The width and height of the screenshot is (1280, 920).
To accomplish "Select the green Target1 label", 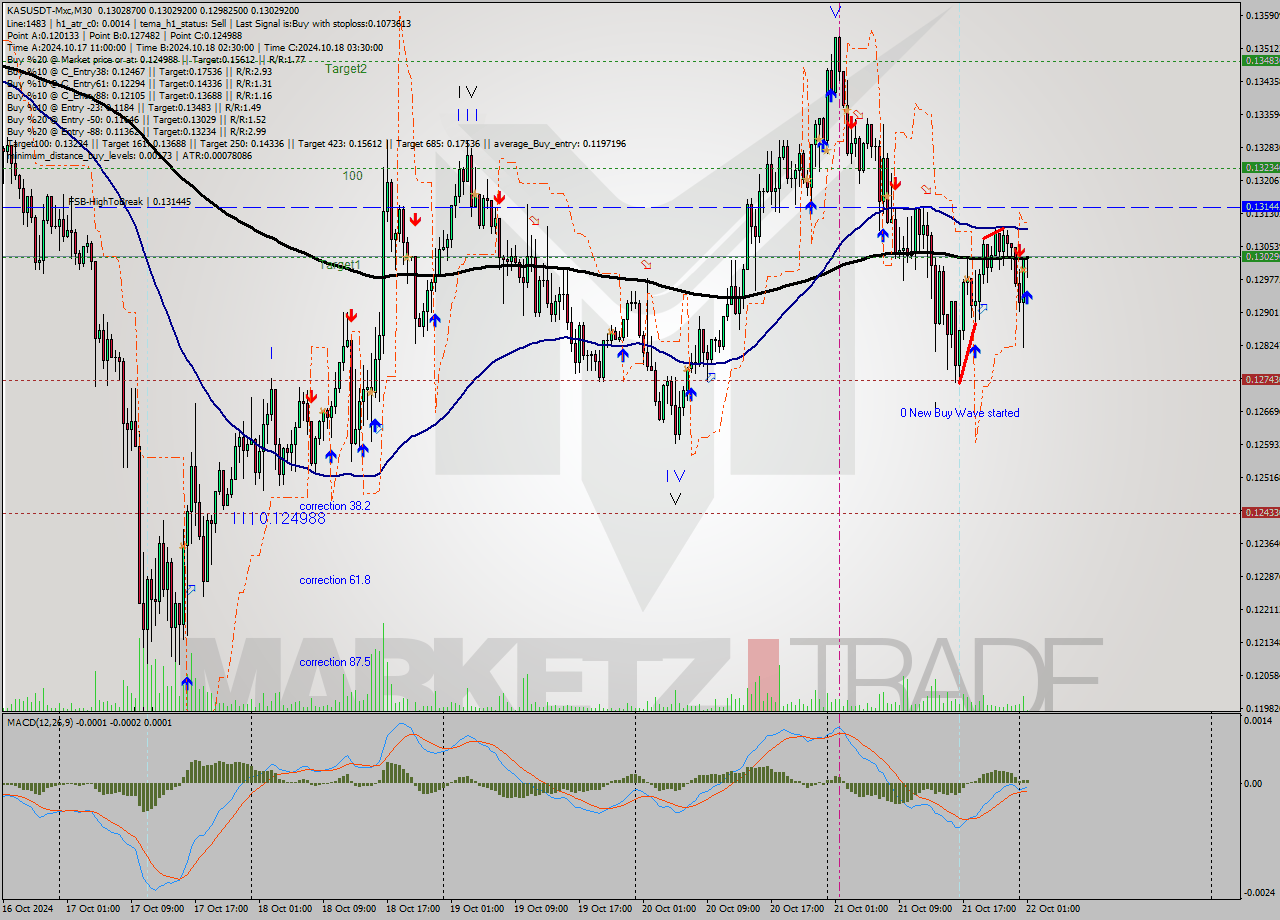I will click(339, 265).
